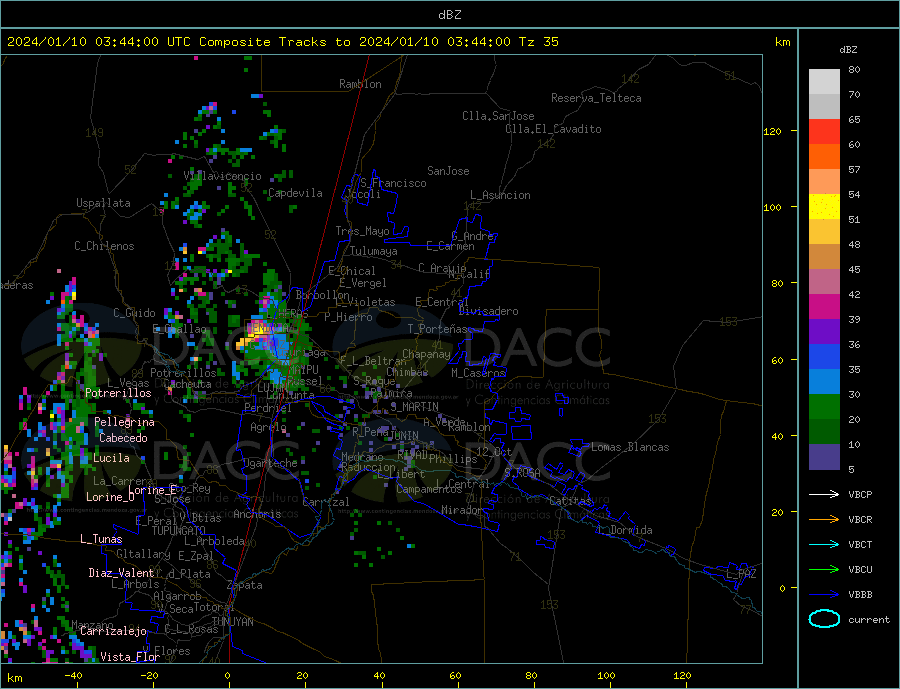Image resolution: width=900 pixels, height=689 pixels.
Task: Click the white 'Lucila' label
Action: click(111, 458)
